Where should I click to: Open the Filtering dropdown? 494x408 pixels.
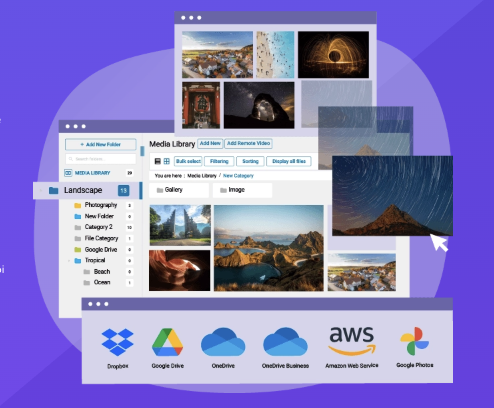pos(219,161)
